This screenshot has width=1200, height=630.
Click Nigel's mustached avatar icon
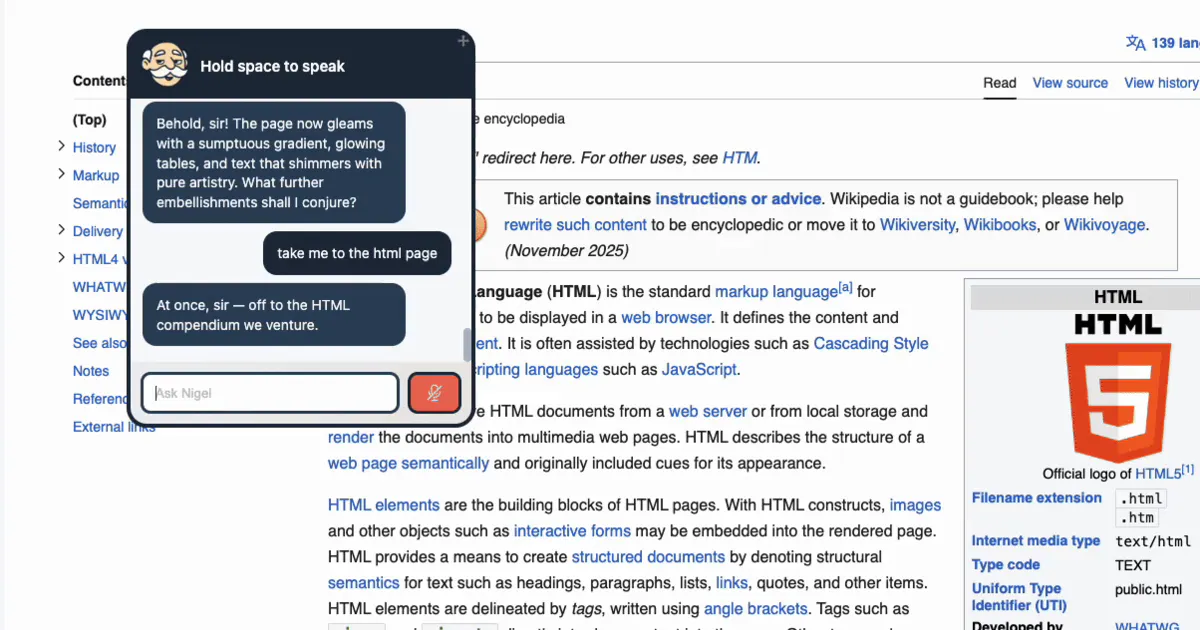[165, 64]
